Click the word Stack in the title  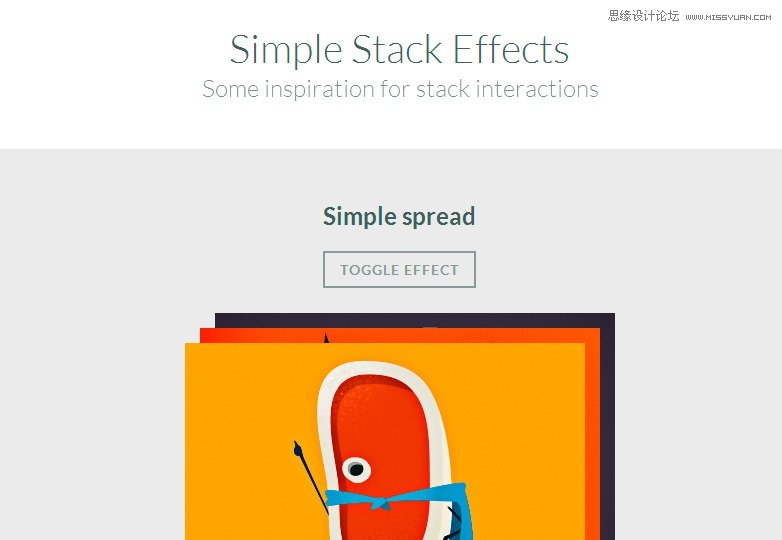pyautogui.click(x=397, y=49)
